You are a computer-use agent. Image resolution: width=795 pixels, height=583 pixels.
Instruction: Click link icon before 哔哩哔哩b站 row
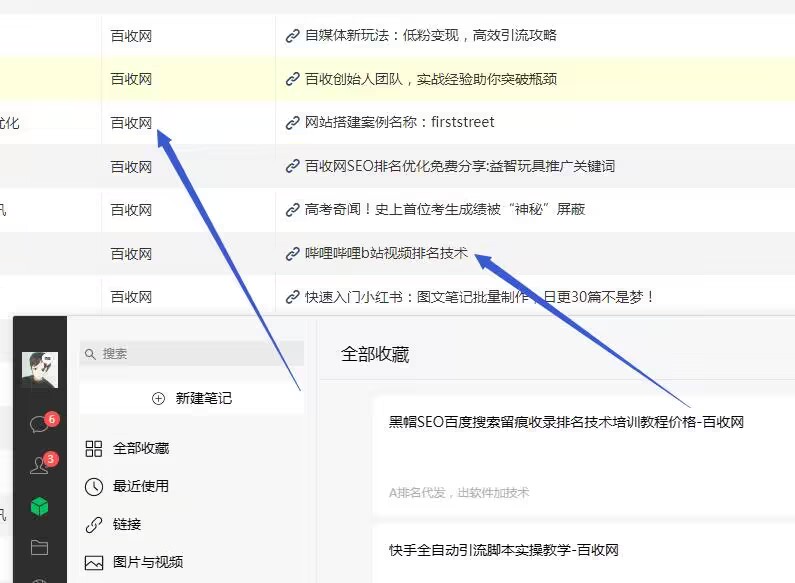click(x=293, y=253)
